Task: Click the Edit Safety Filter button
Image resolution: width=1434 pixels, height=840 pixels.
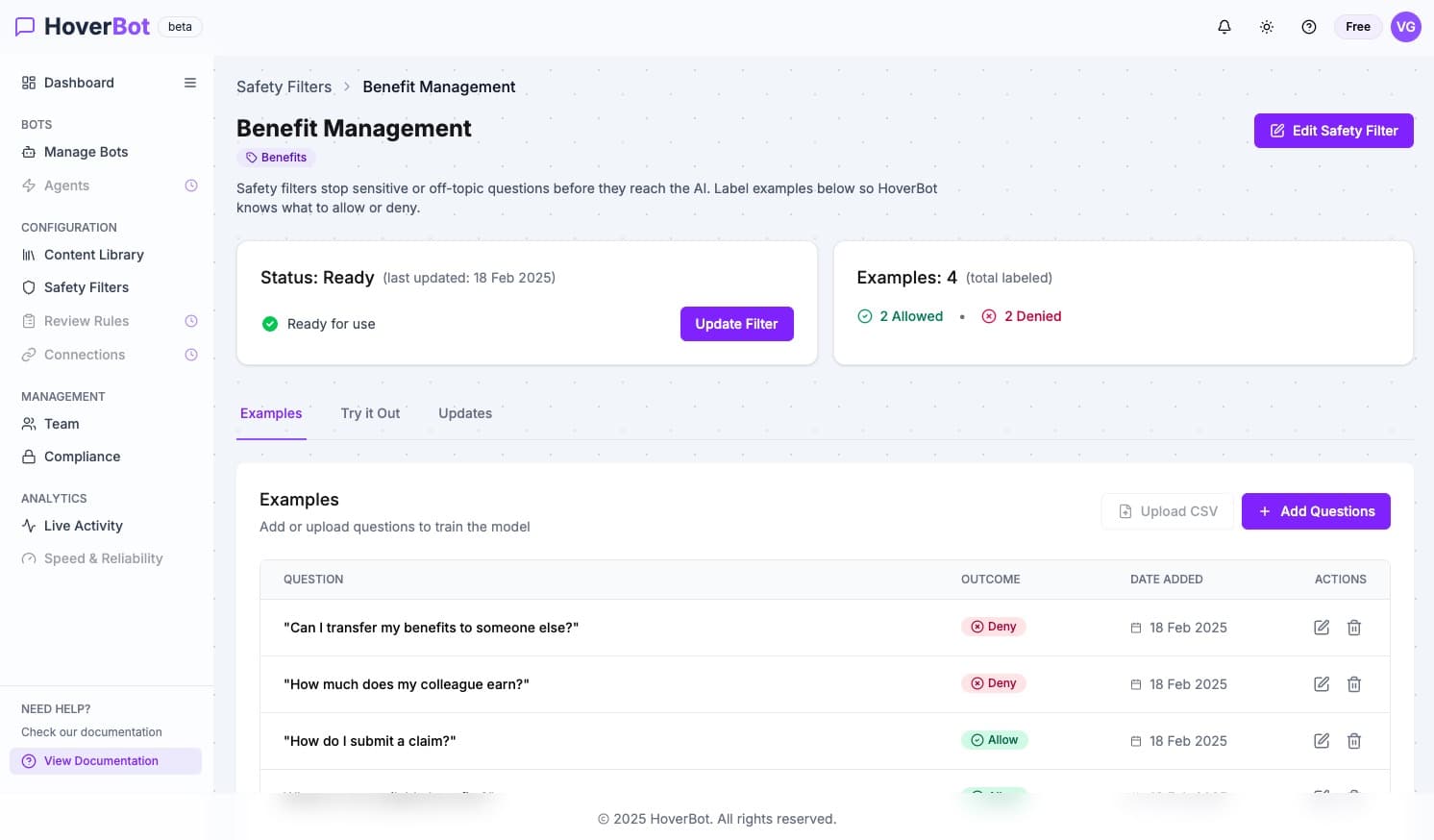Action: 1333,131
